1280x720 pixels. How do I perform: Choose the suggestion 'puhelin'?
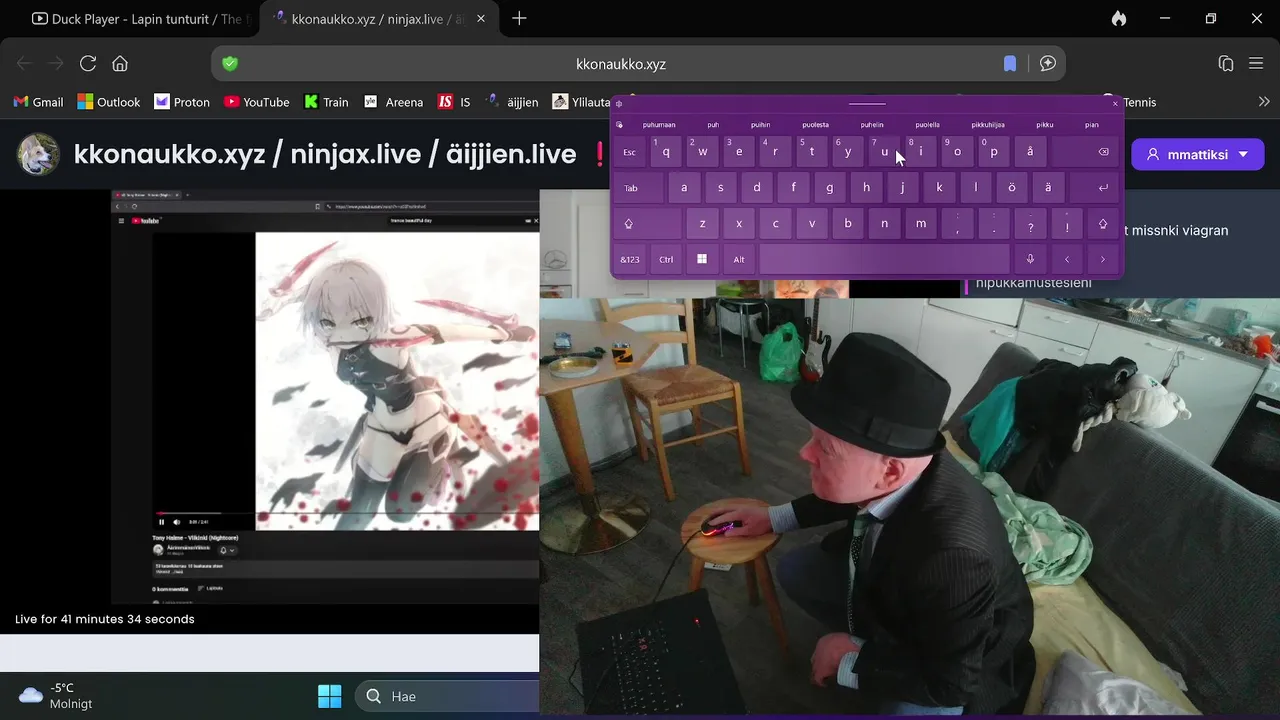pos(872,125)
